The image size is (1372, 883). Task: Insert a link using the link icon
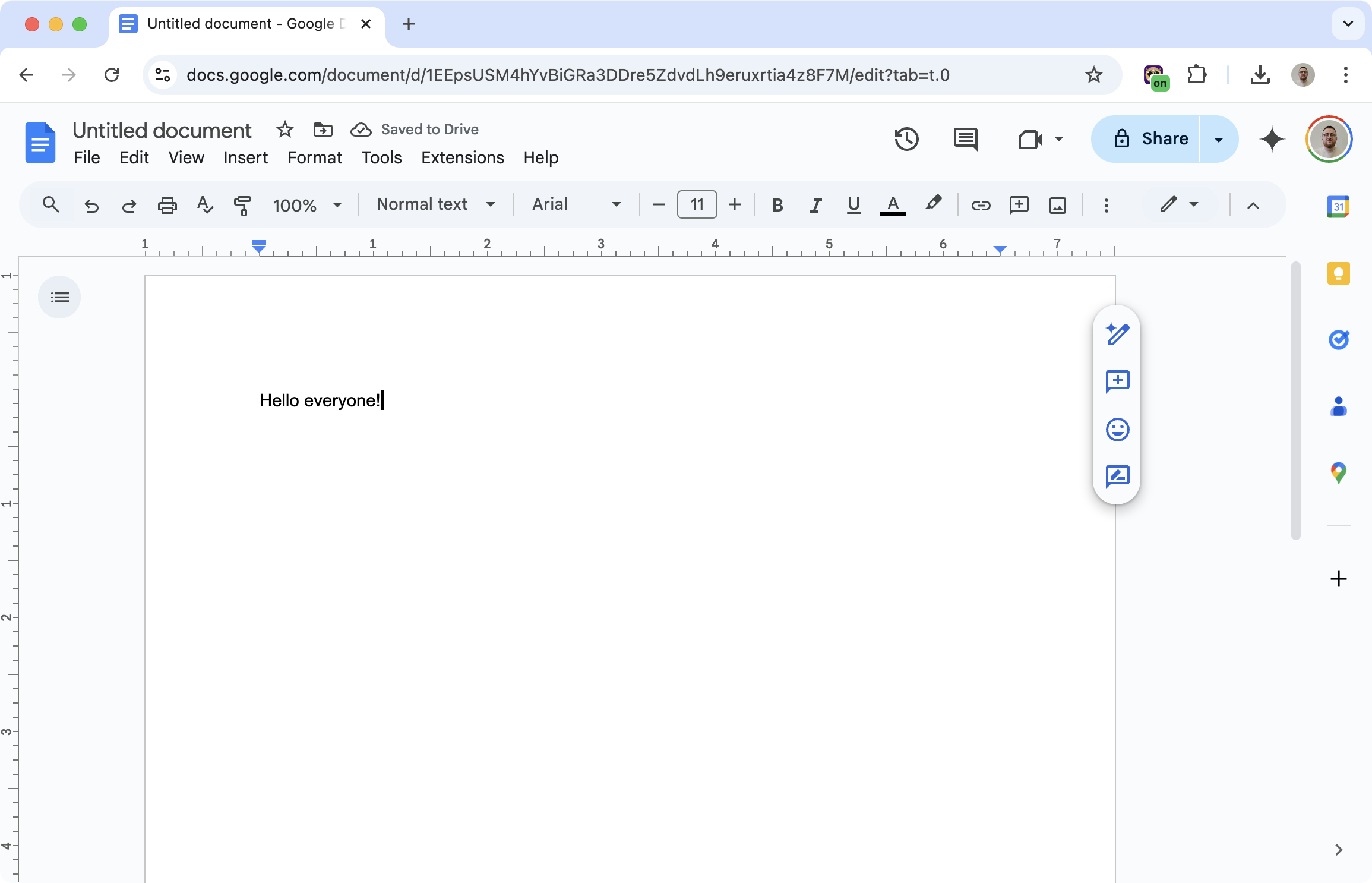pyautogui.click(x=981, y=205)
